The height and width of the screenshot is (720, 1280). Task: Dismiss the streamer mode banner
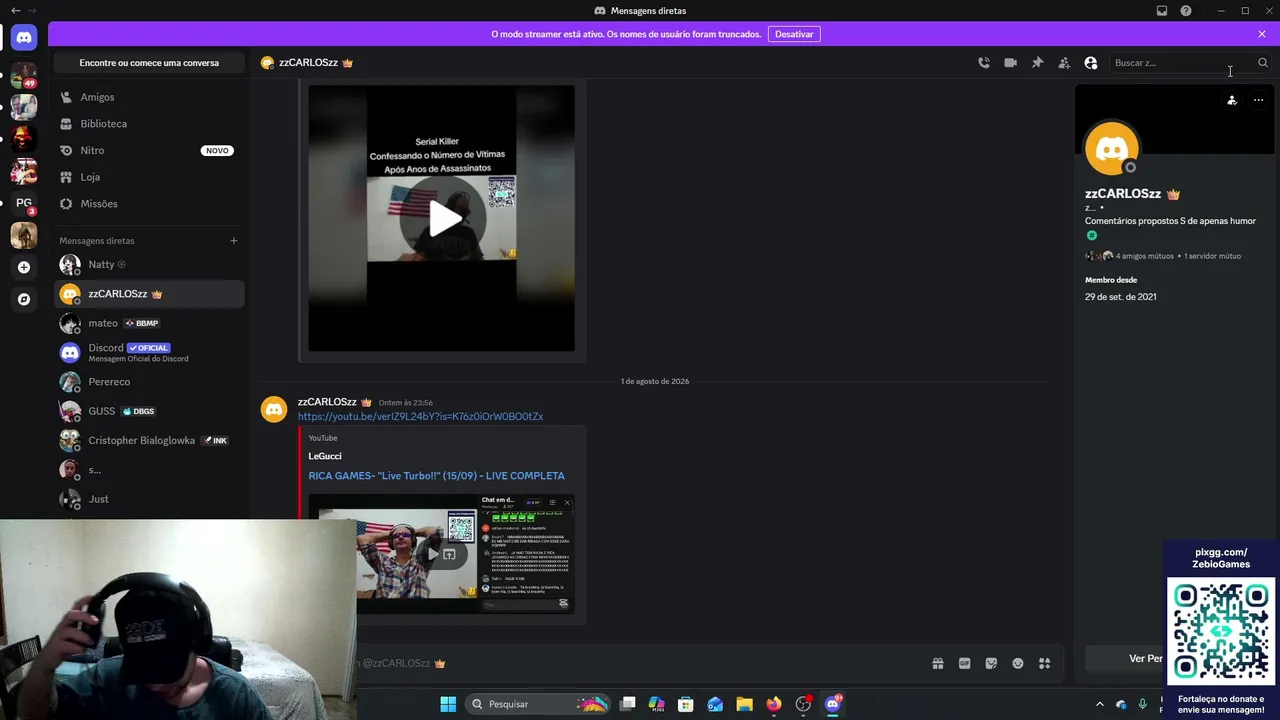coord(1262,34)
